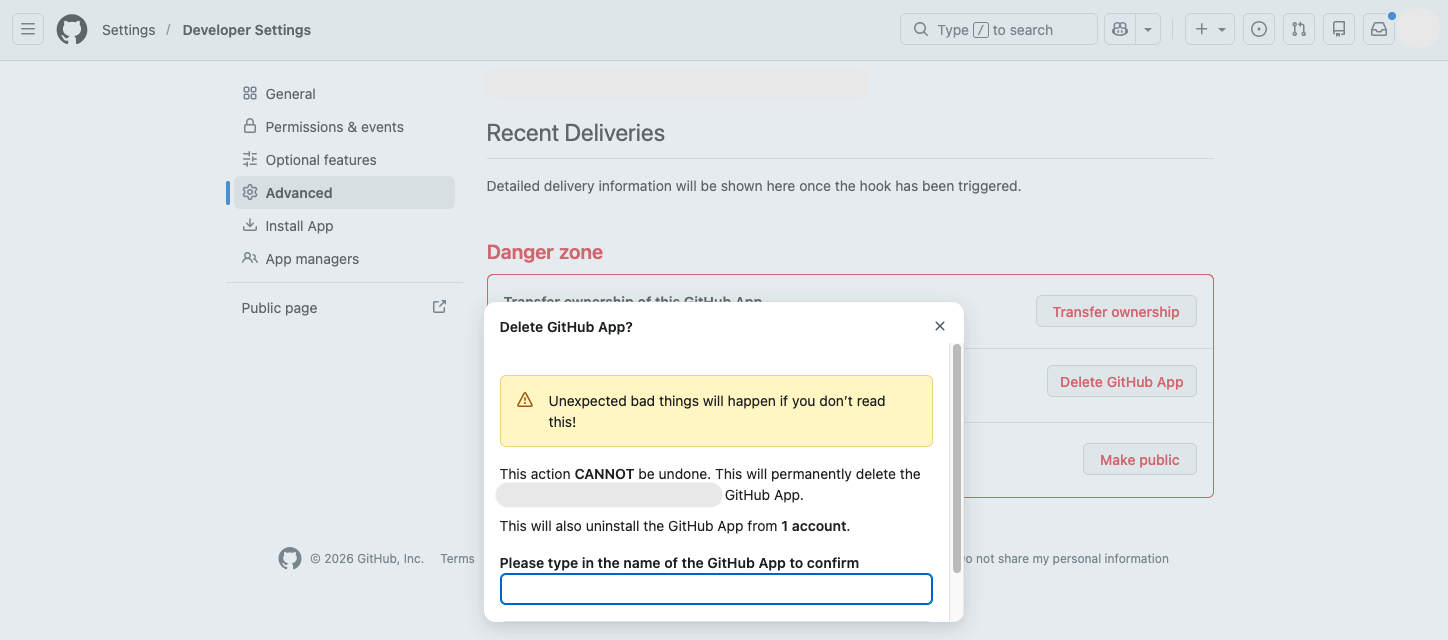Screen dimensions: 1448x640
Task: Click the Settings breadcrumb link
Action: (x=128, y=30)
